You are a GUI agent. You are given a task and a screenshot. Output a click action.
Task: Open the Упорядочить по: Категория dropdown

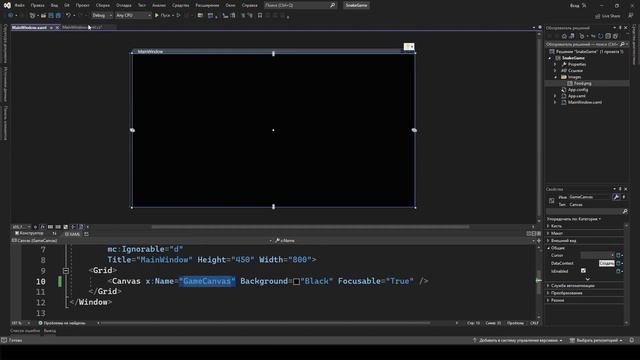coord(574,219)
